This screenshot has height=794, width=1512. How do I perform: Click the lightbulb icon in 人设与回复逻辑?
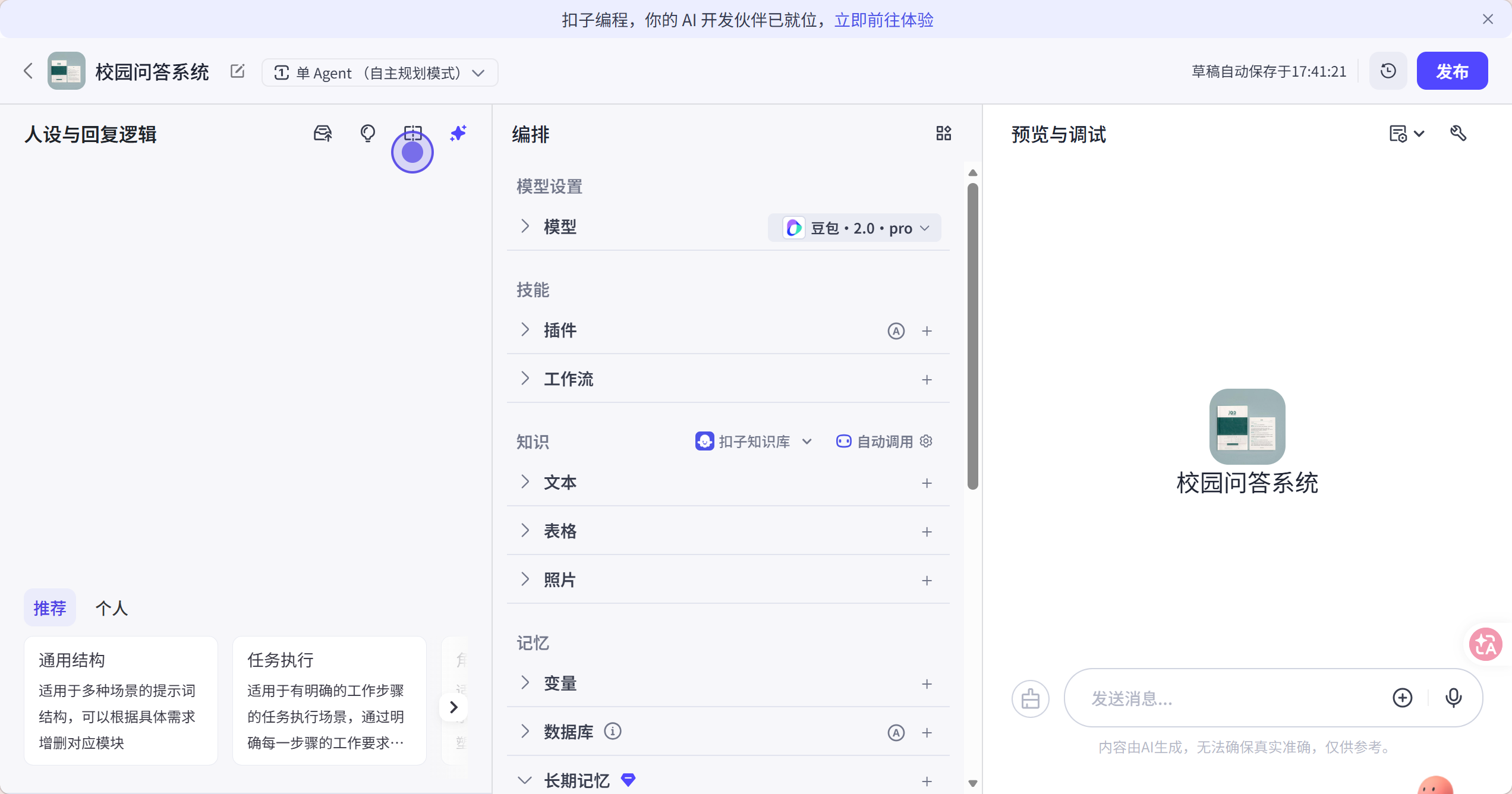point(368,133)
